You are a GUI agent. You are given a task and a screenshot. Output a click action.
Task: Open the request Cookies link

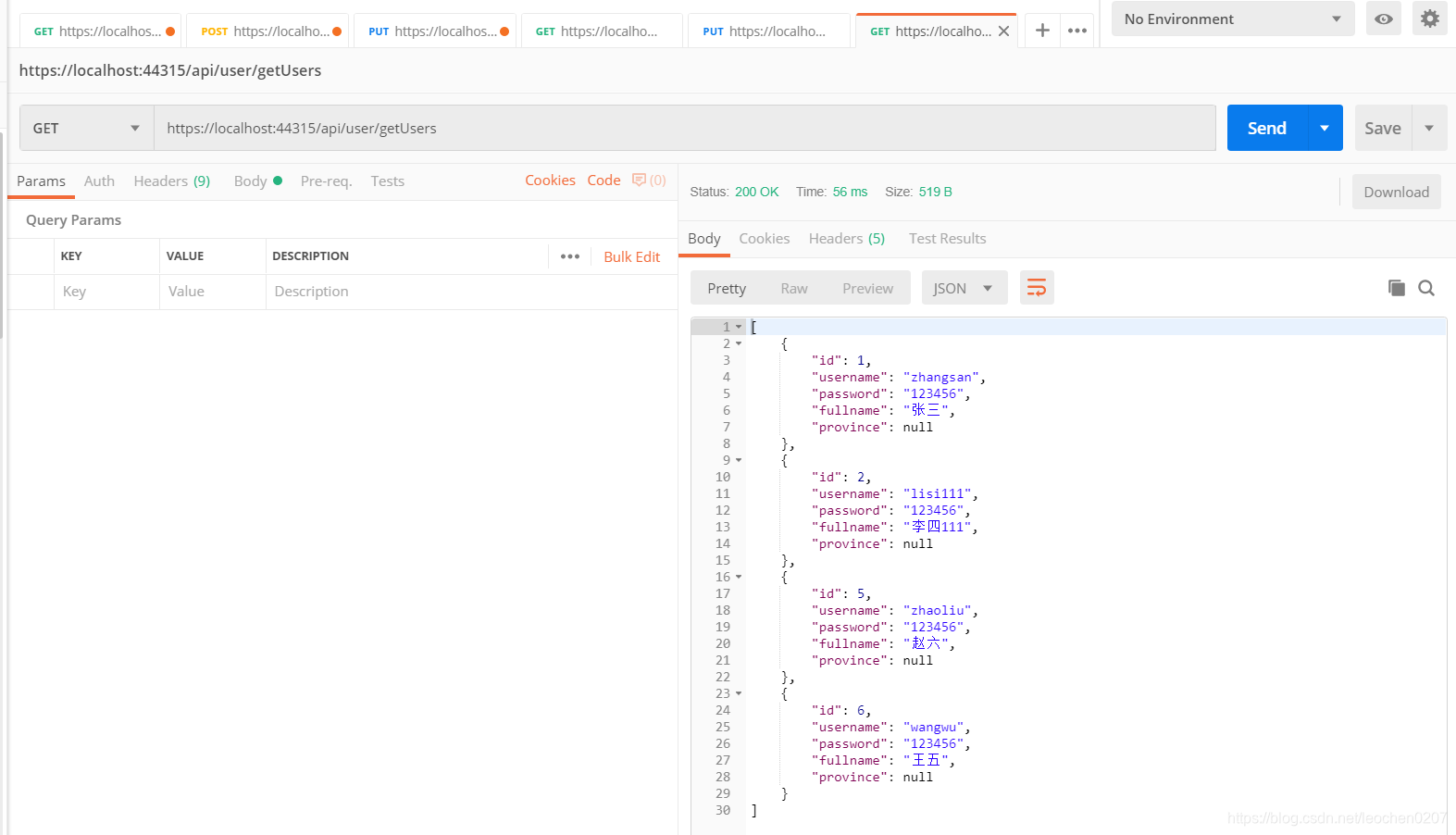(x=550, y=180)
